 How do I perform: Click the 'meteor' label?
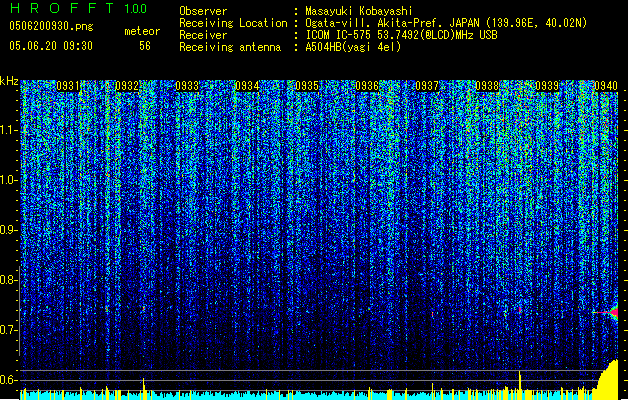pos(142,31)
